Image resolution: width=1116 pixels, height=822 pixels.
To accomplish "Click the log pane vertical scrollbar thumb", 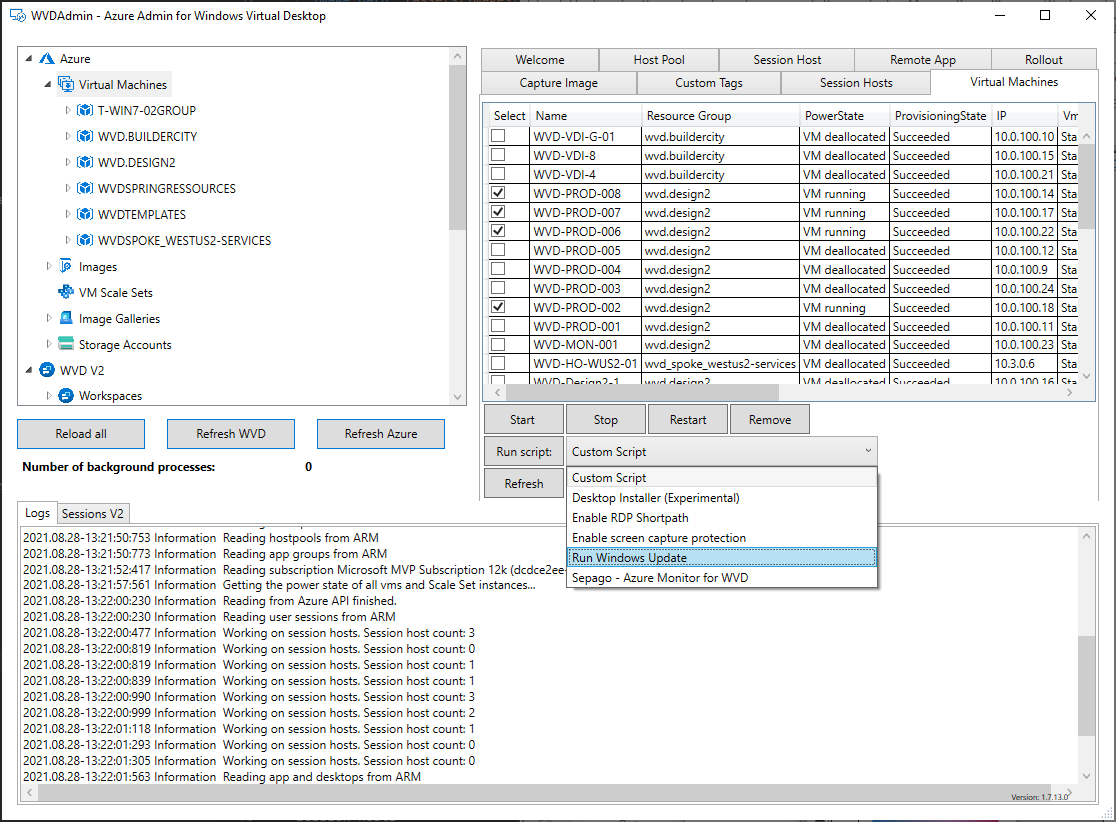I will coord(1085,685).
